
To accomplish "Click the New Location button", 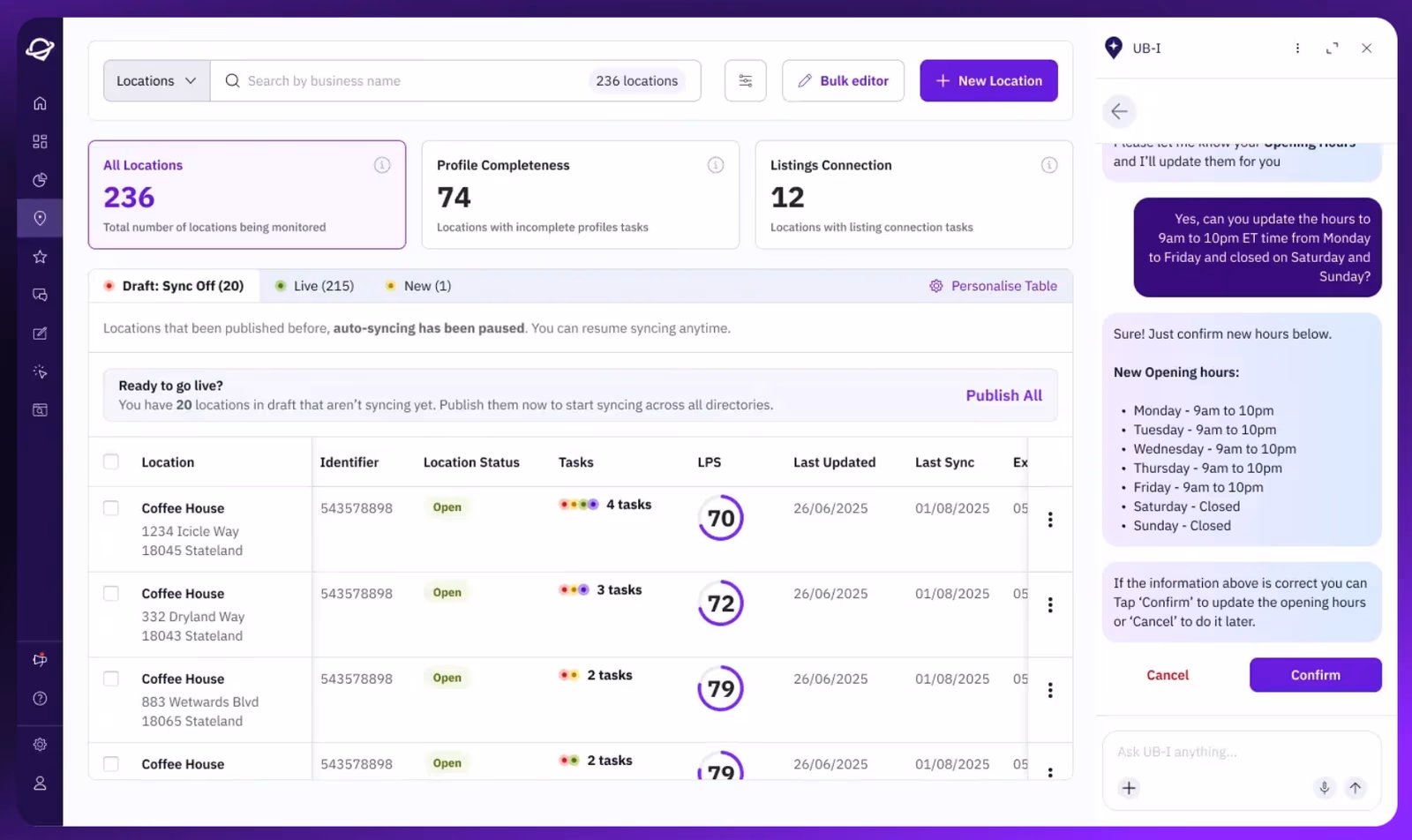I will coord(988,80).
